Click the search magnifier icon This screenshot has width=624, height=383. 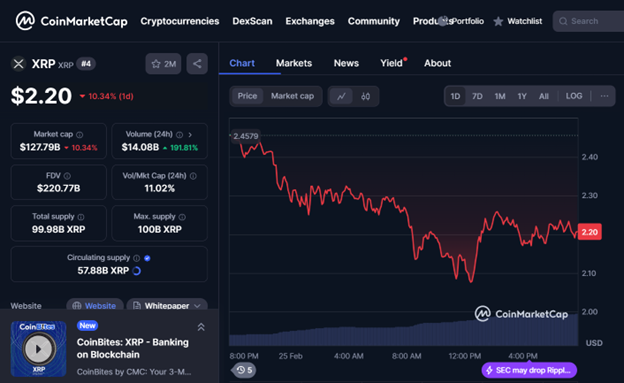[563, 21]
